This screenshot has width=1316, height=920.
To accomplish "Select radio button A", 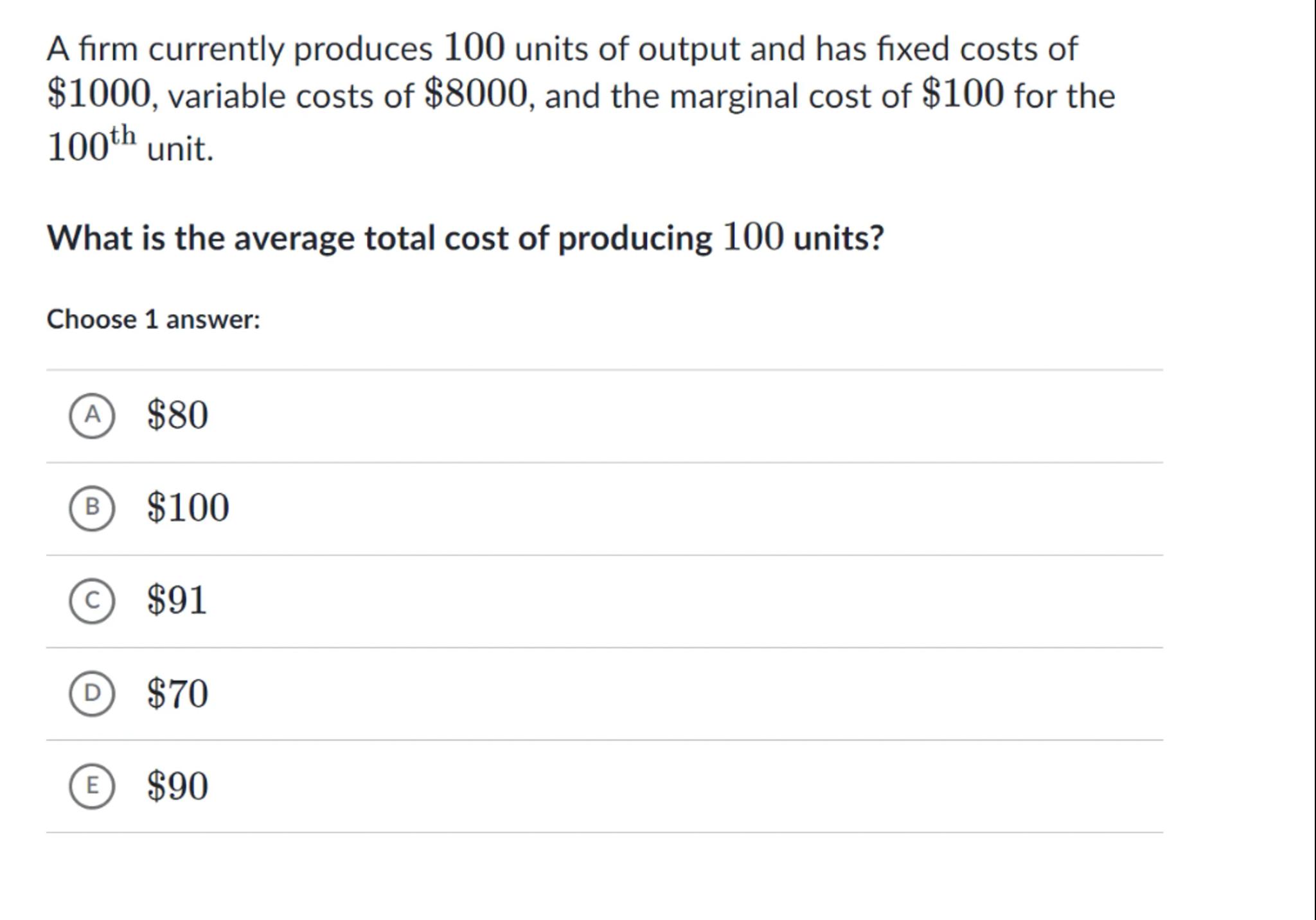I will click(x=92, y=416).
